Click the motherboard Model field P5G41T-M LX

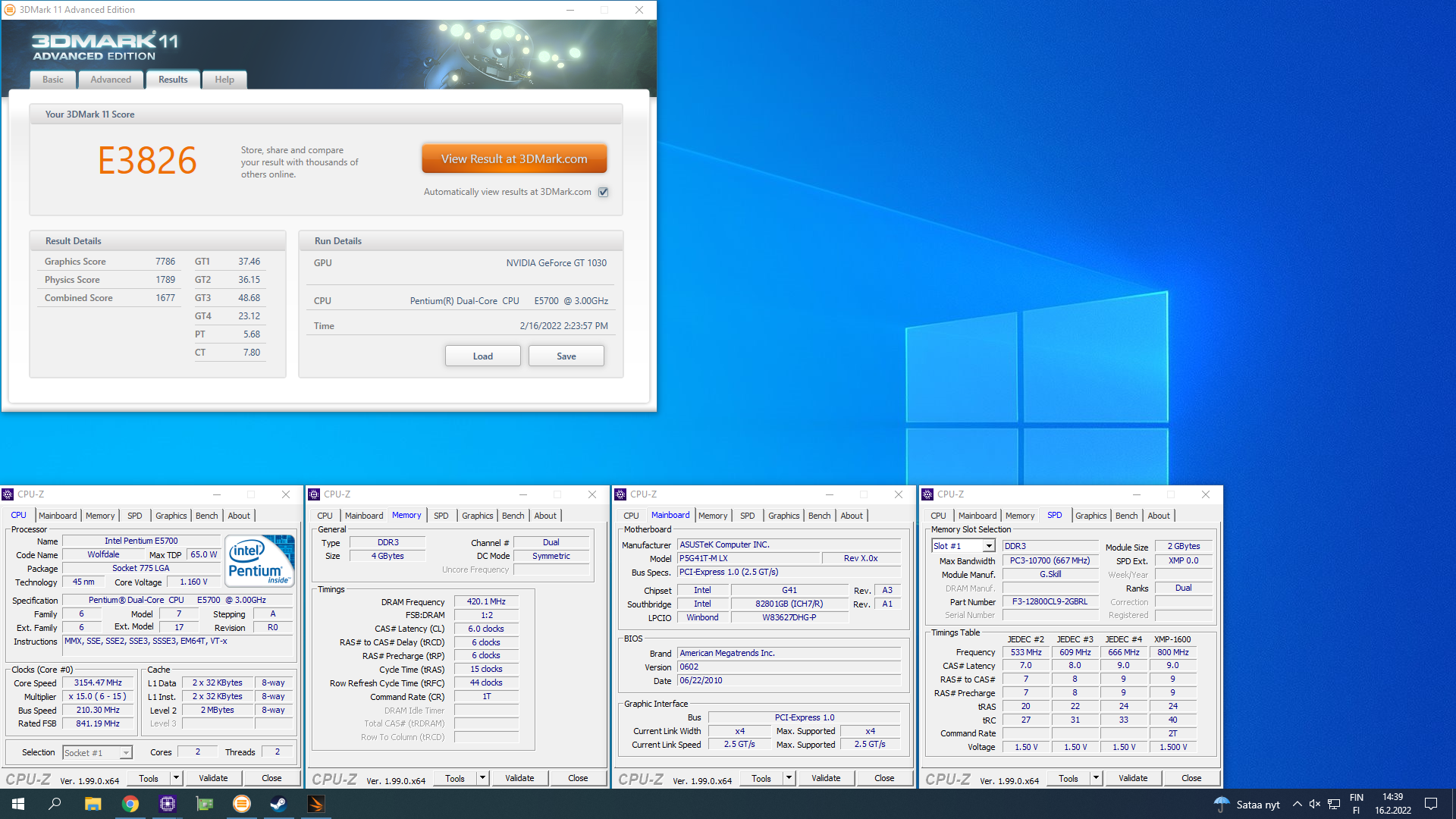click(748, 558)
